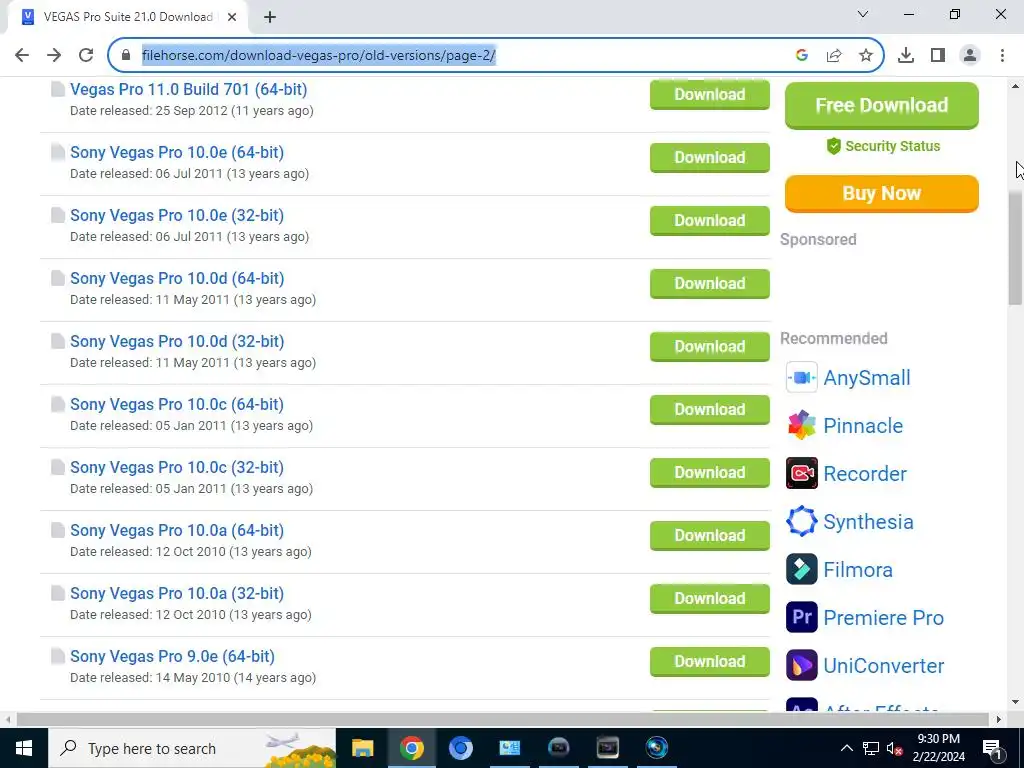Download Sony Vegas Pro 10.0a (64-bit)
The width and height of the screenshot is (1024, 768).
pyautogui.click(x=710, y=536)
